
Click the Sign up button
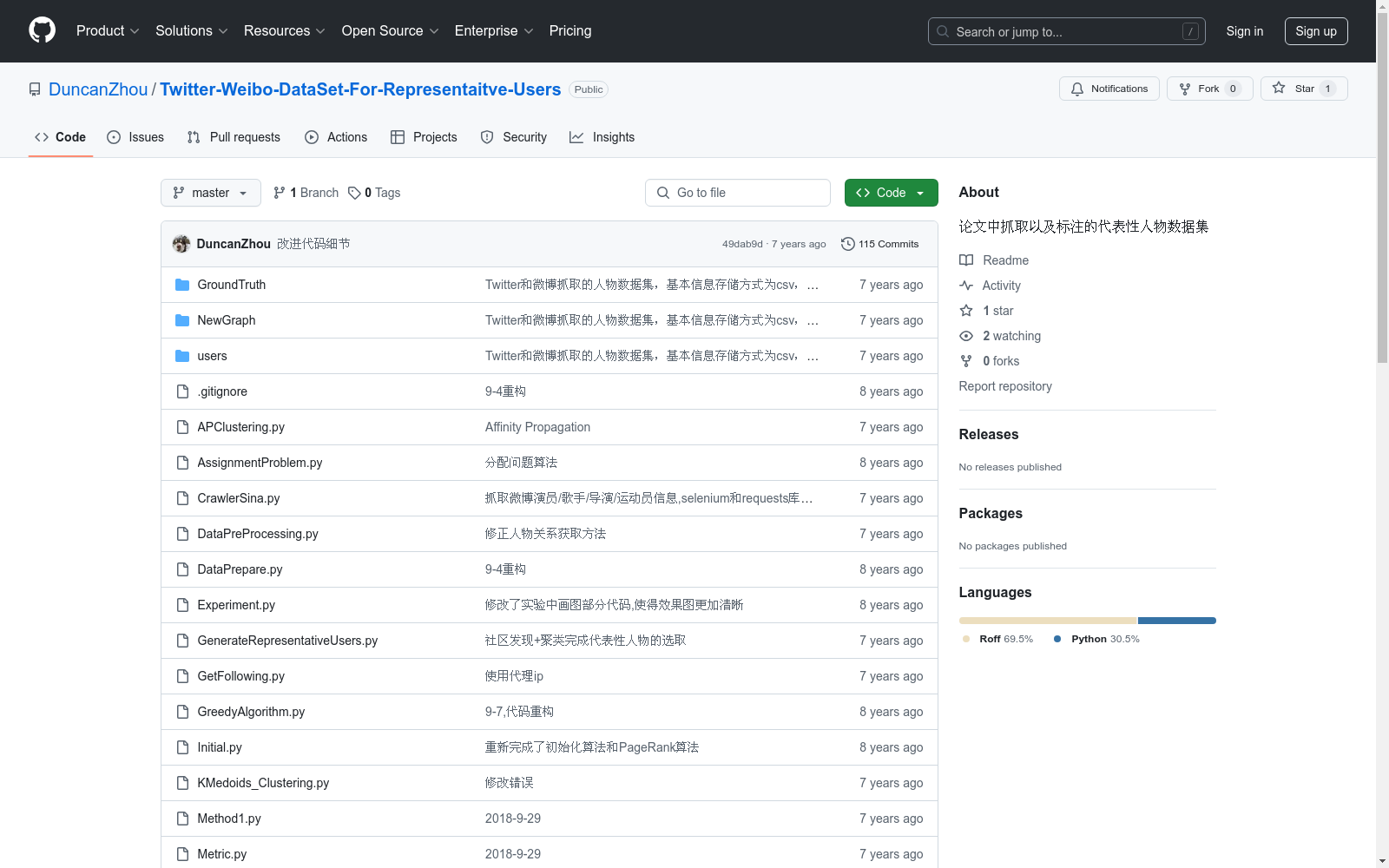[1316, 31]
